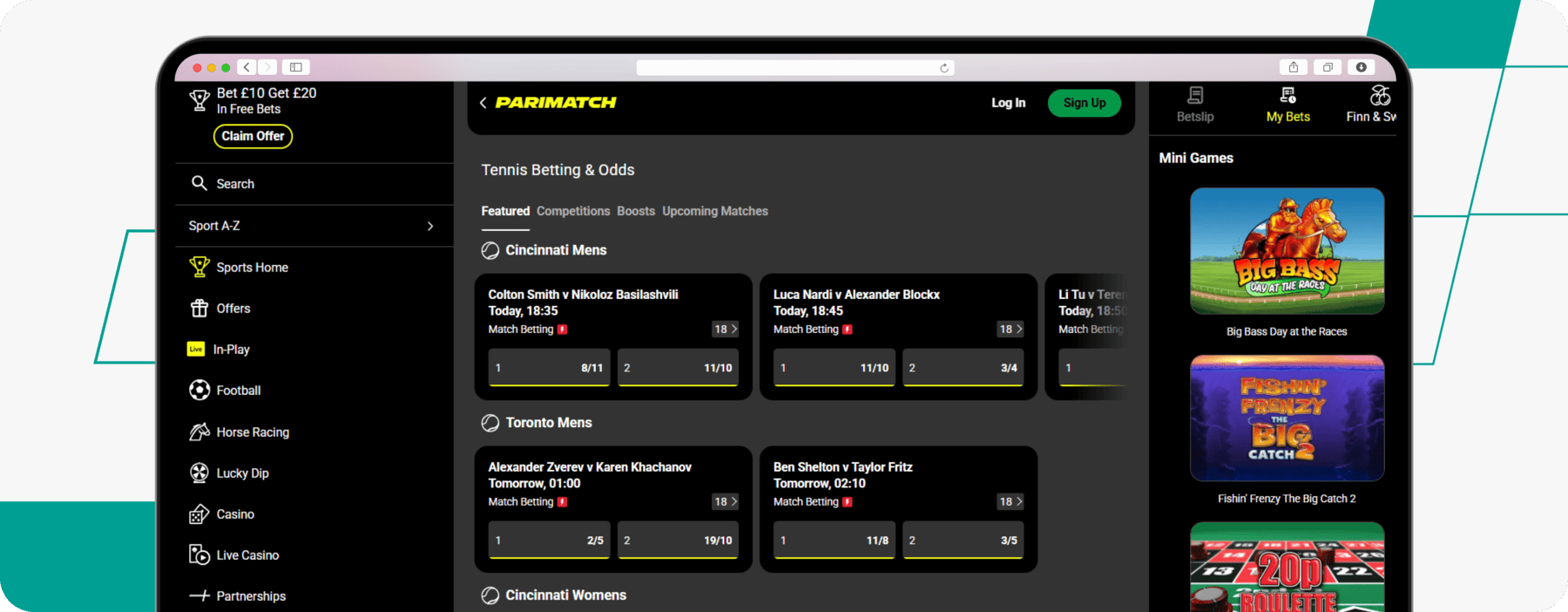This screenshot has width=1568, height=612.
Task: Click the browser reload icon in address bar
Action: 944,68
